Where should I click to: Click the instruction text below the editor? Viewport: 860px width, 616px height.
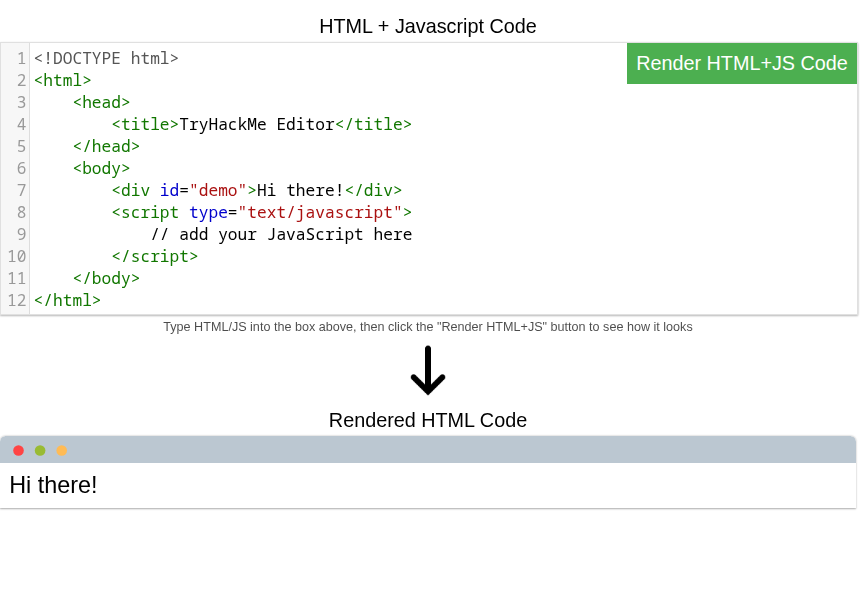click(427, 327)
